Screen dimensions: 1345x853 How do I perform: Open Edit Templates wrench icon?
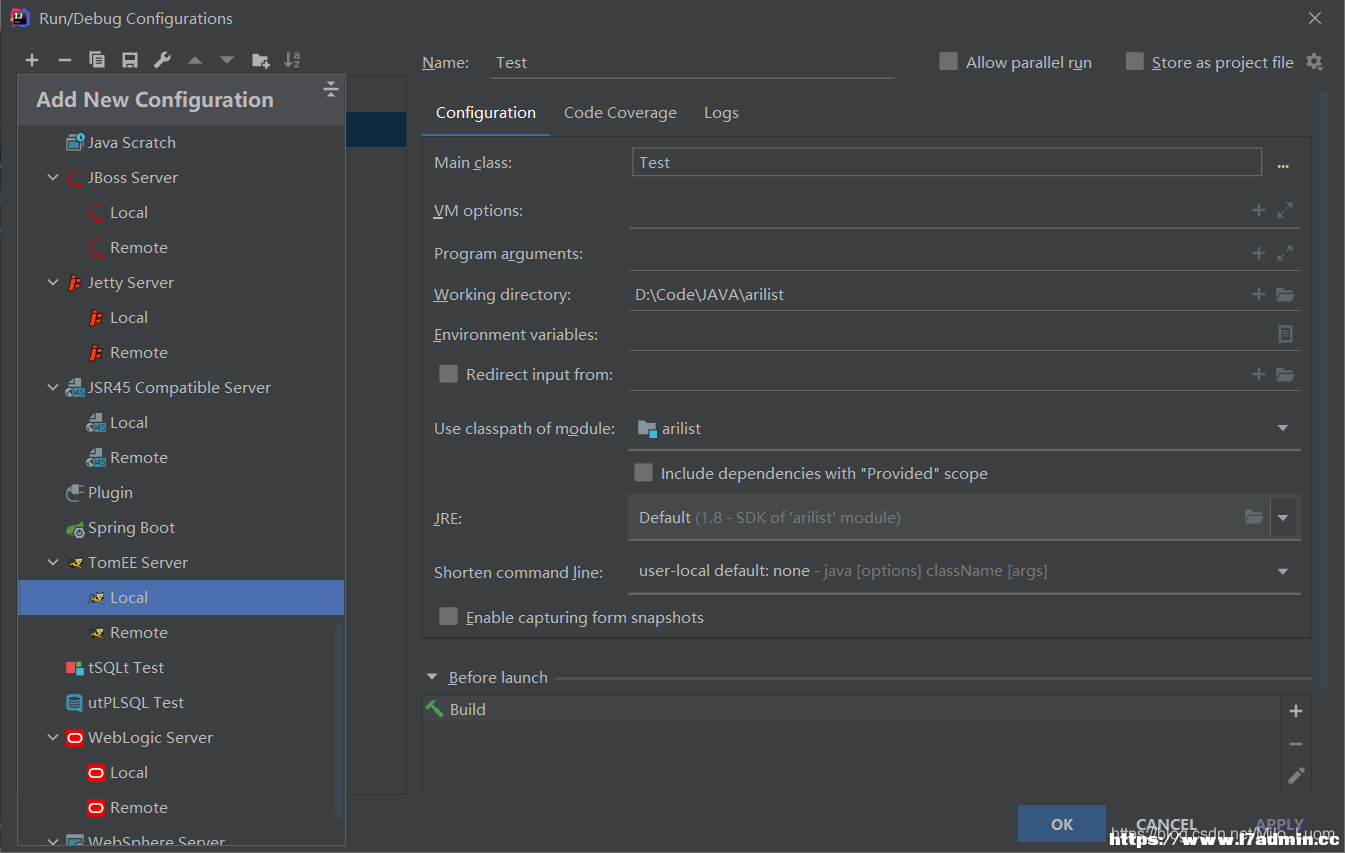tap(162, 61)
